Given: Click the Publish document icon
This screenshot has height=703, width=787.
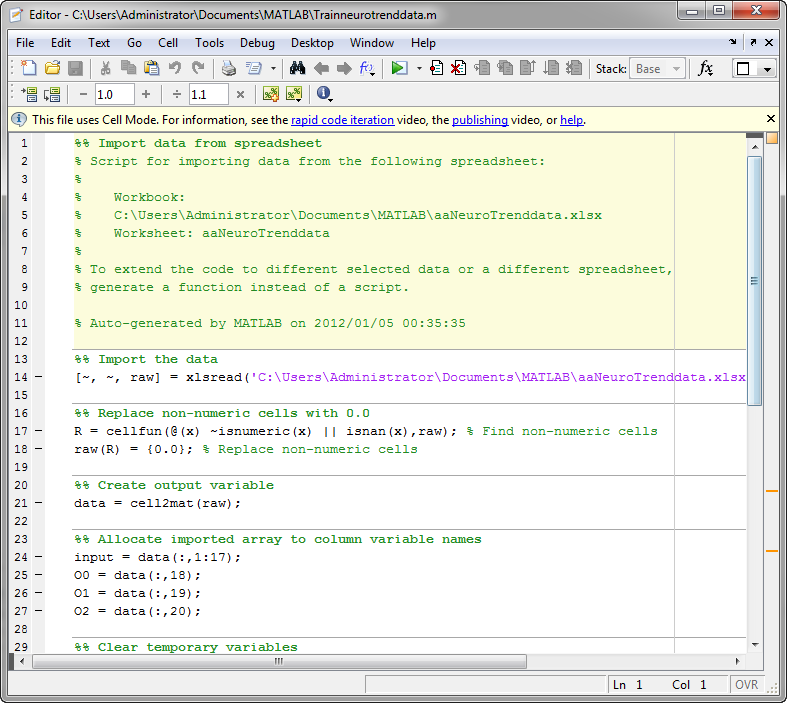Looking at the screenshot, I should click(x=254, y=68).
